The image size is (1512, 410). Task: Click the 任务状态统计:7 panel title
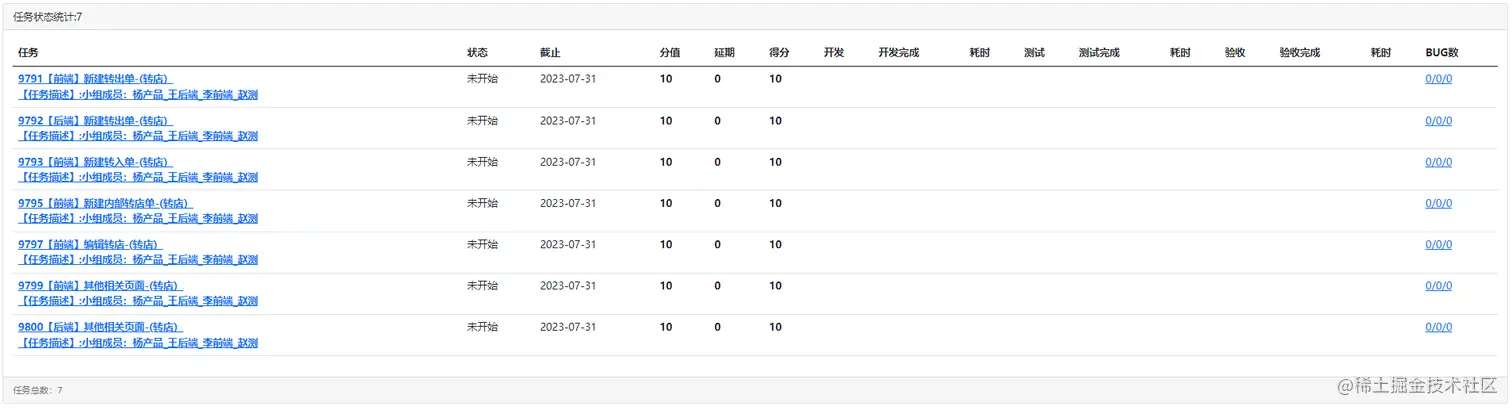click(47, 16)
